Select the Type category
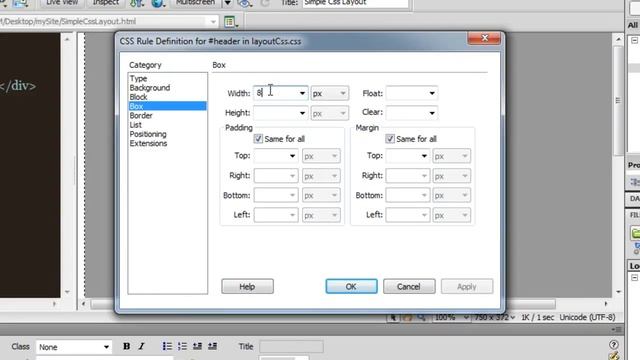Viewport: 640px width, 360px height. click(x=138, y=78)
